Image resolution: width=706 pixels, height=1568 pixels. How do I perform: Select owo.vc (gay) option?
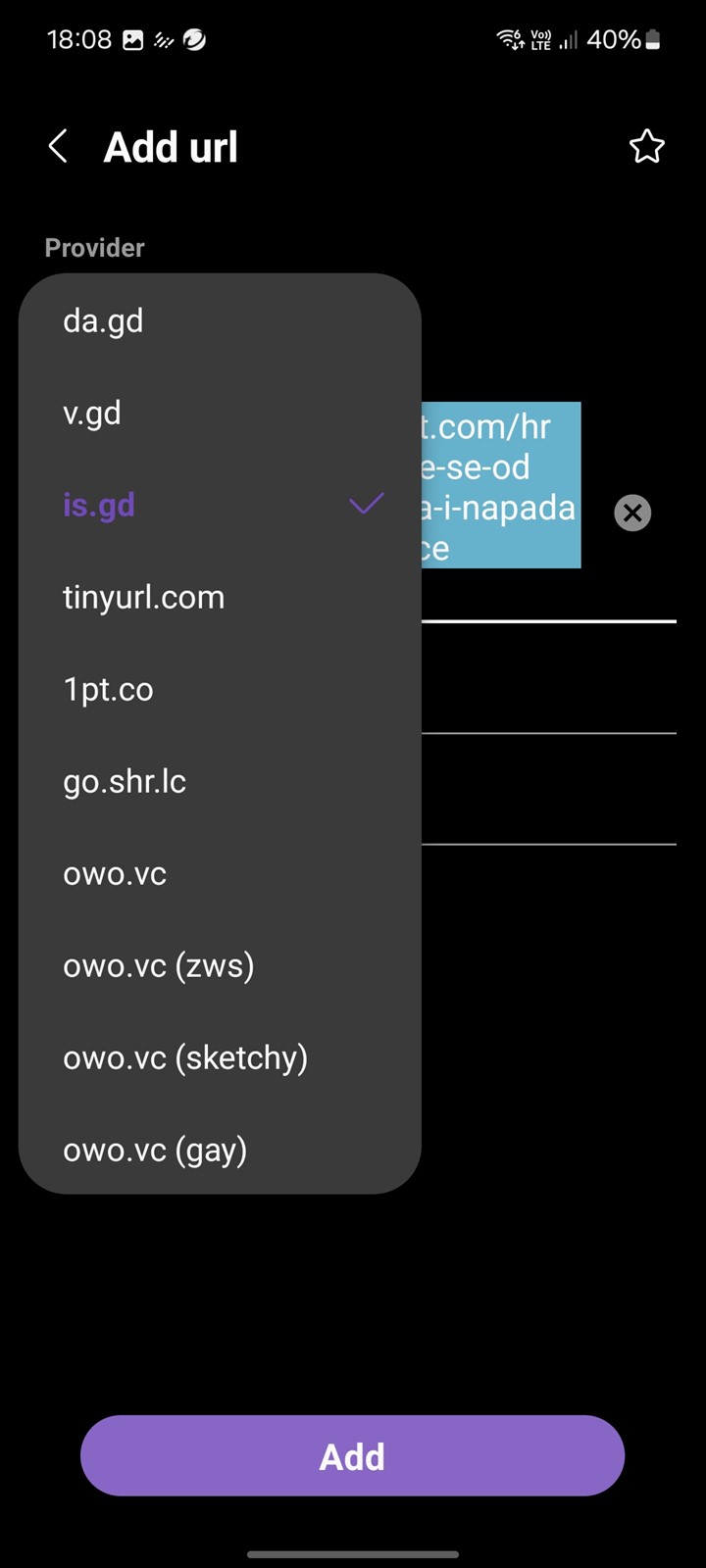220,1150
